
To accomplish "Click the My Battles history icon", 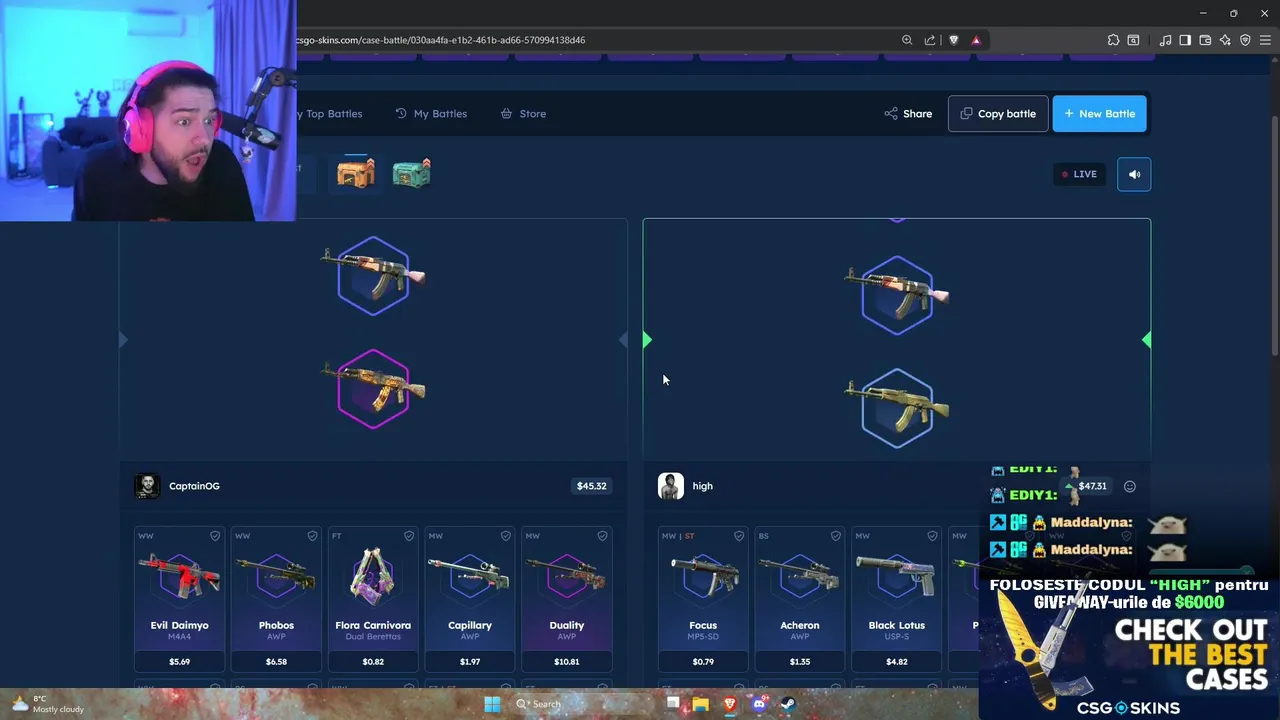I will click(401, 114).
